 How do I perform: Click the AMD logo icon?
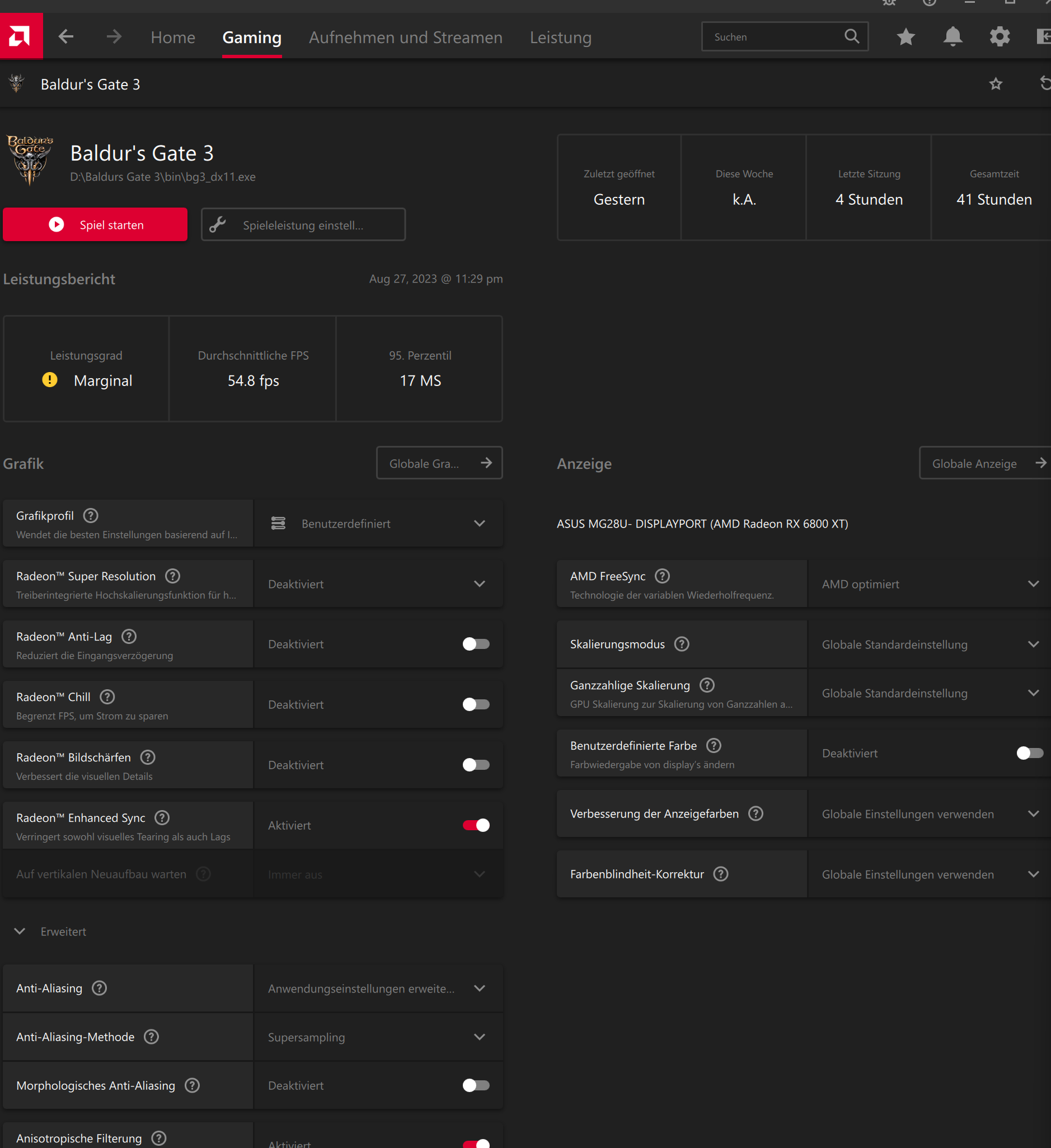[21, 36]
